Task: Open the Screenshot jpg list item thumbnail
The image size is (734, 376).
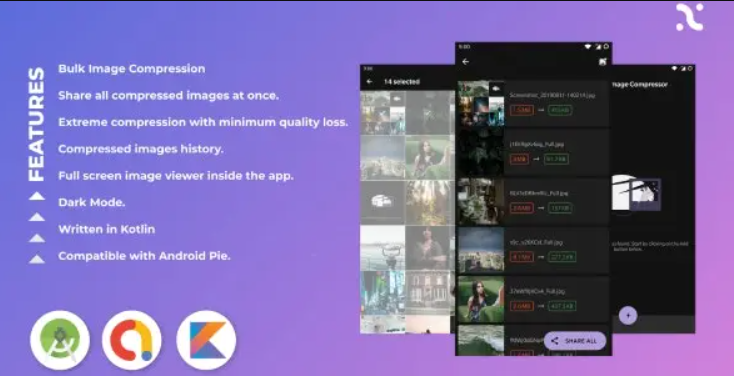Action: [481, 103]
